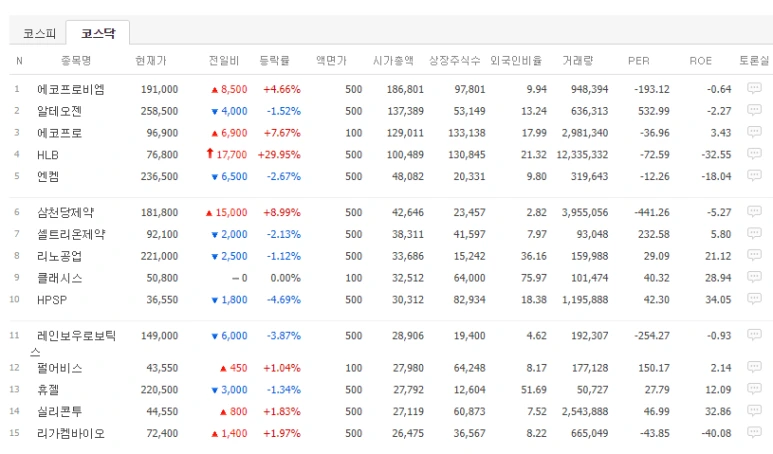Select the 코스닥 tab

click(x=98, y=33)
